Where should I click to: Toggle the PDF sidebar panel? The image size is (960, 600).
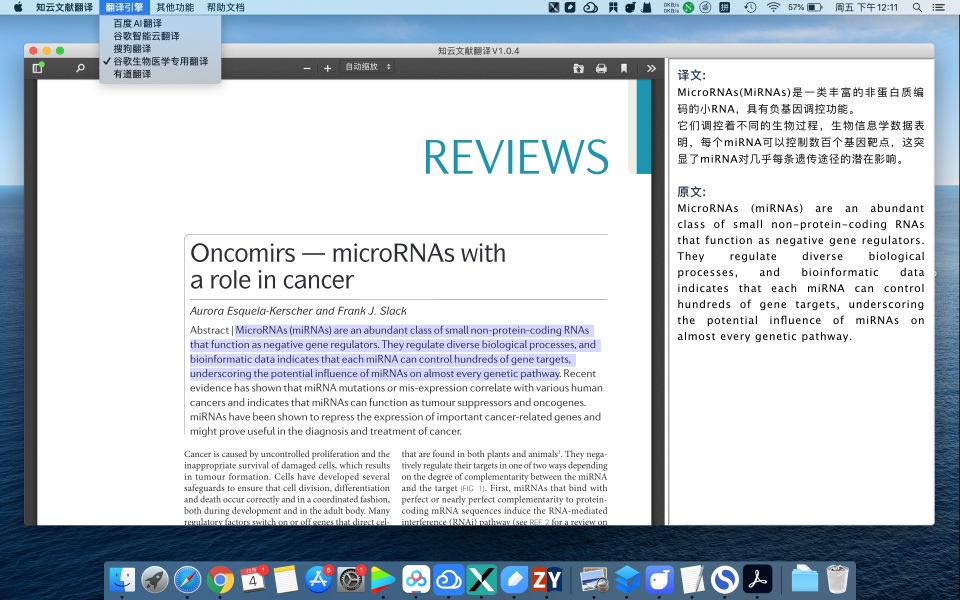[38, 69]
